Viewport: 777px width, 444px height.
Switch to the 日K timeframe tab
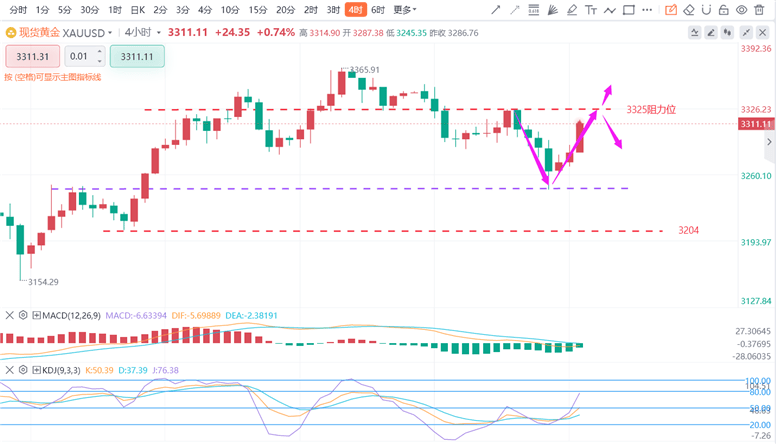click(138, 10)
